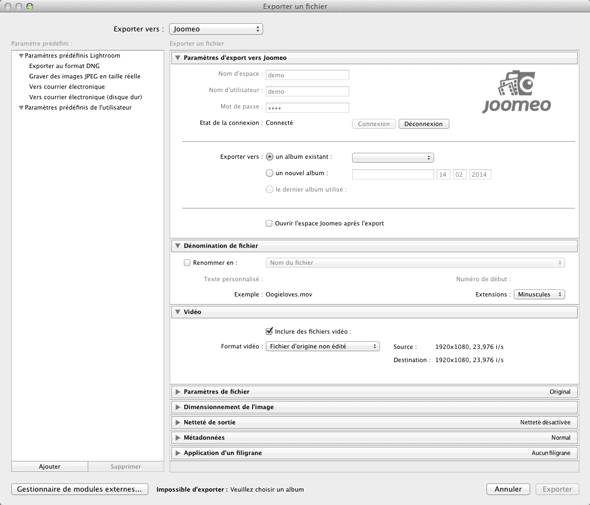This screenshot has height=505, width=590.
Task: Click 'Original' value in Paramètres de fichier
Action: 560,392
